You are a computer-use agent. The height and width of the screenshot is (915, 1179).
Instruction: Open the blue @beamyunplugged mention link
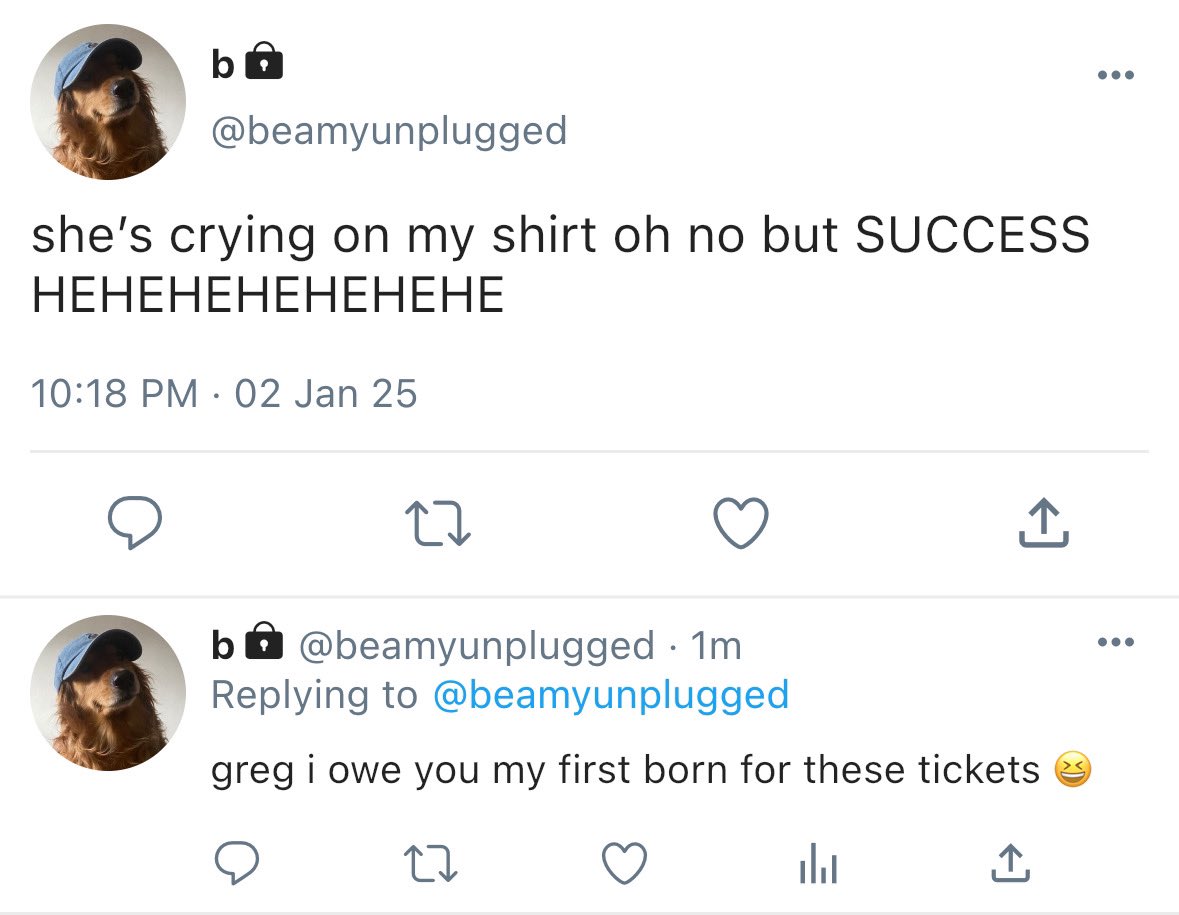pyautogui.click(x=611, y=694)
